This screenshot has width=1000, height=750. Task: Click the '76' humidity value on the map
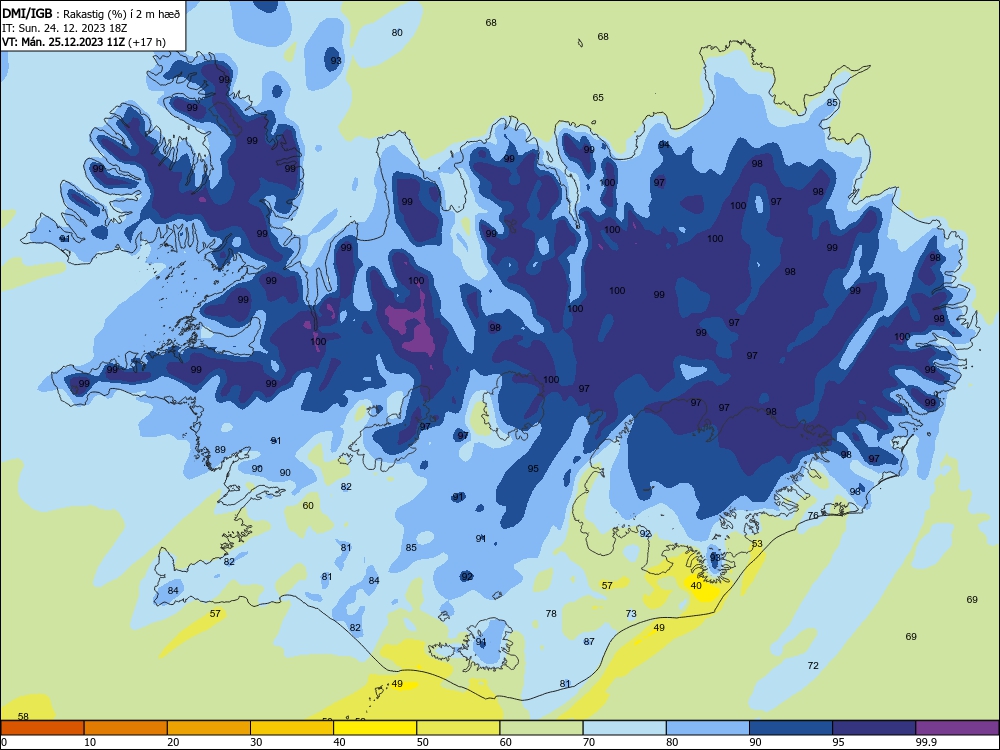pos(813,515)
